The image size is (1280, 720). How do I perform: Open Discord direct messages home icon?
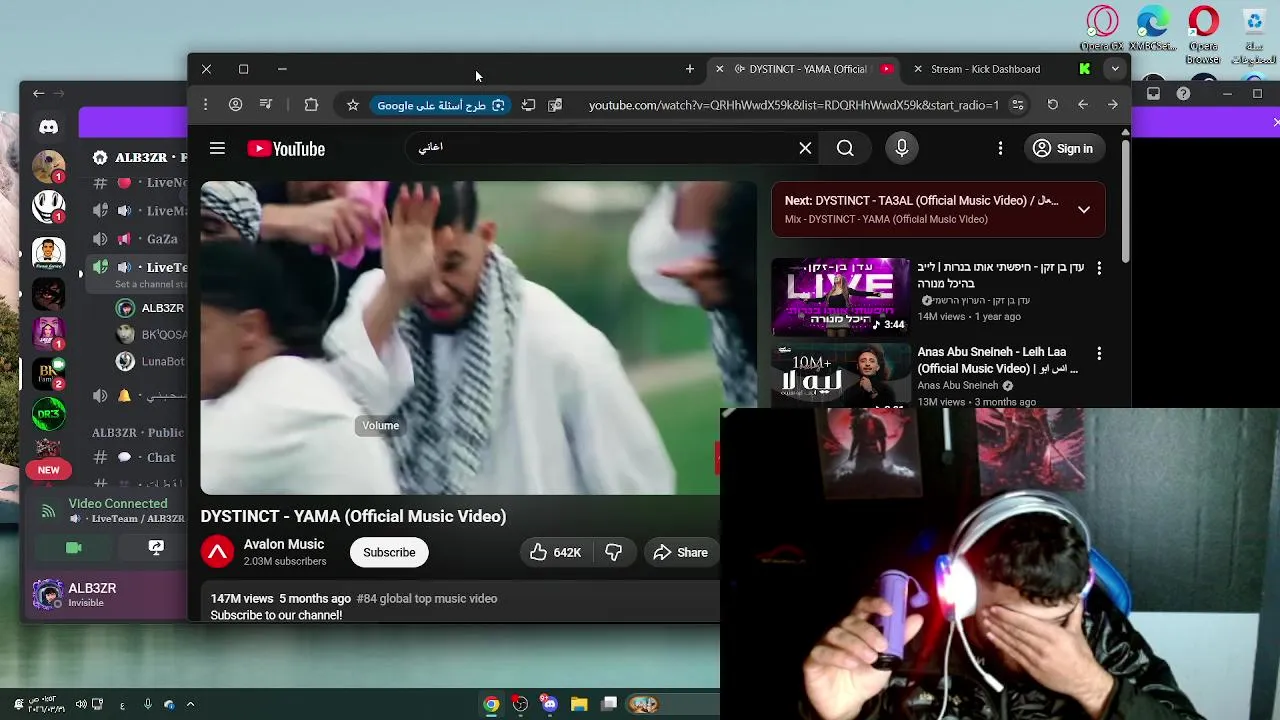48,127
